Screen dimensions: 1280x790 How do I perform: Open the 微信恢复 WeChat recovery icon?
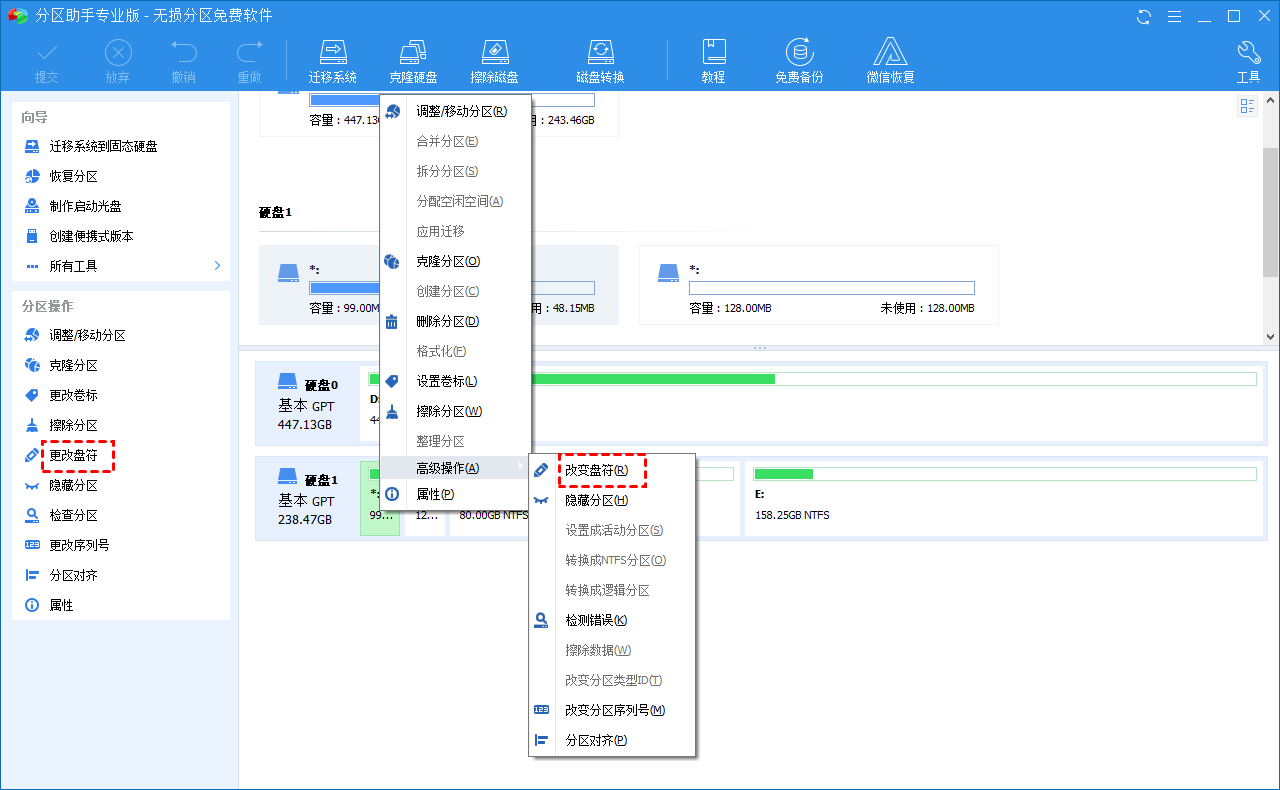[x=890, y=62]
